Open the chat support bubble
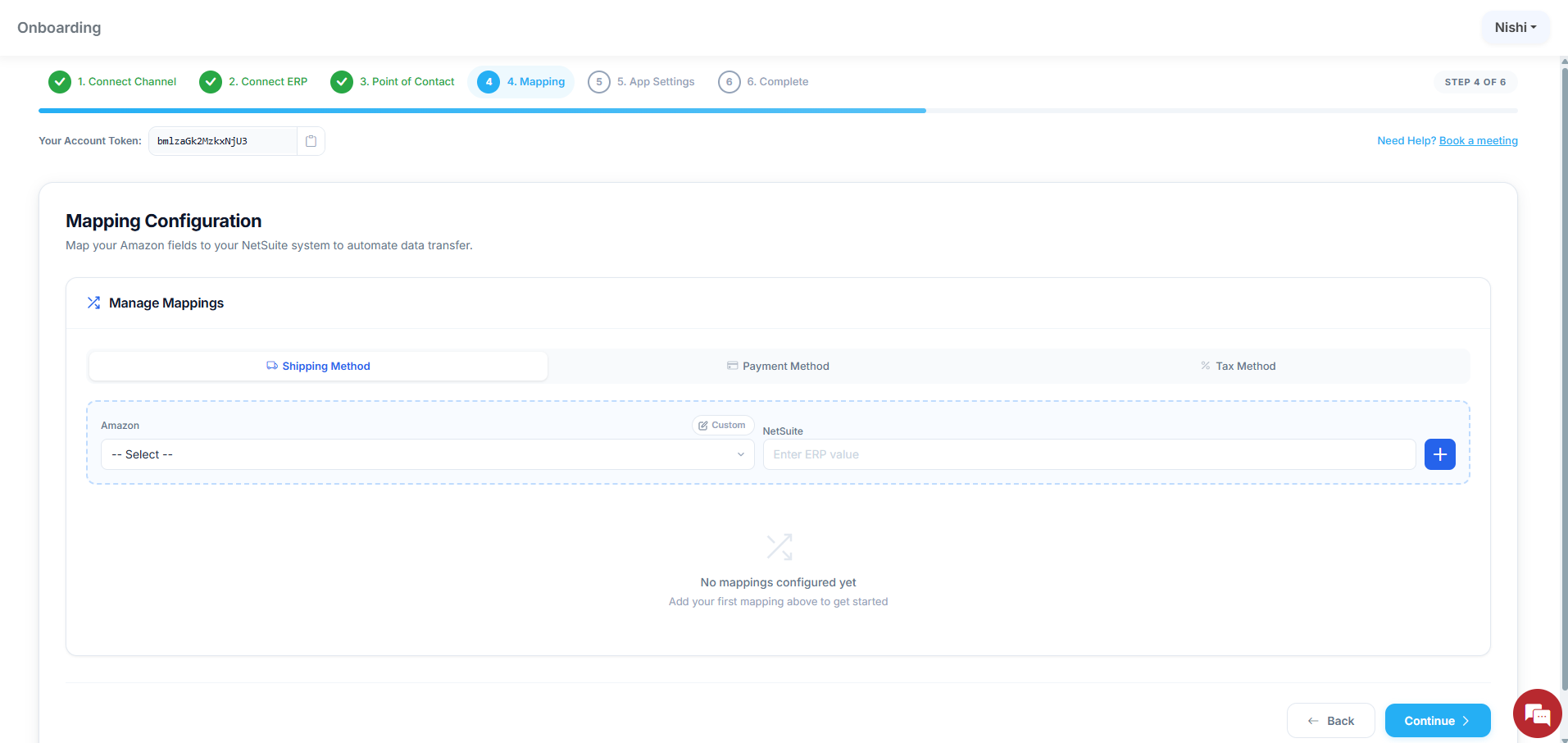Viewport: 1568px width, 743px height. (x=1537, y=713)
